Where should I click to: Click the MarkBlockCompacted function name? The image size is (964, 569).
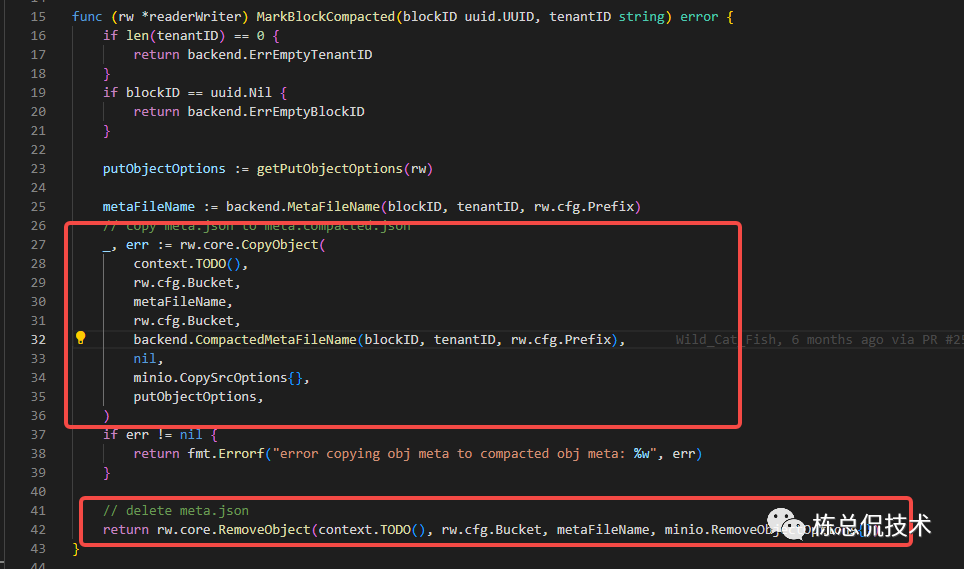click(x=326, y=17)
